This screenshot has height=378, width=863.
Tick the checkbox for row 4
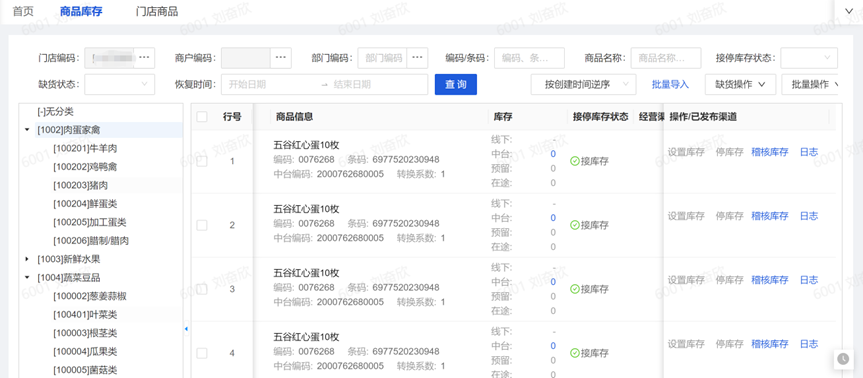[x=202, y=353]
